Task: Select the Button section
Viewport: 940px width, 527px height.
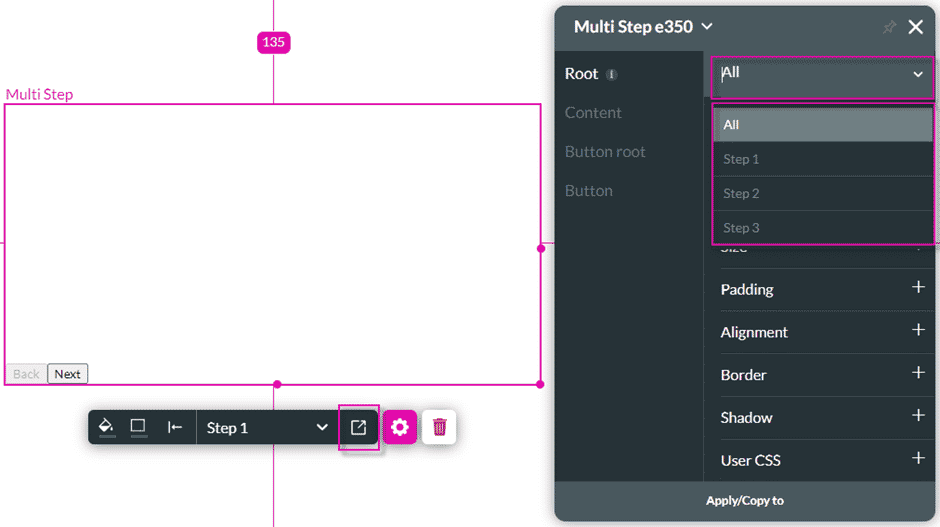Action: pyautogui.click(x=589, y=191)
